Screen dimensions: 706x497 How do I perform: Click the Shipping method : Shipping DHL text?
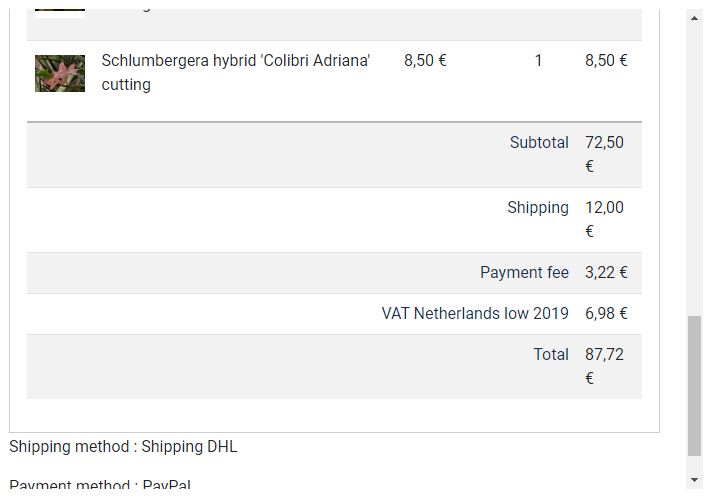pyautogui.click(x=123, y=447)
